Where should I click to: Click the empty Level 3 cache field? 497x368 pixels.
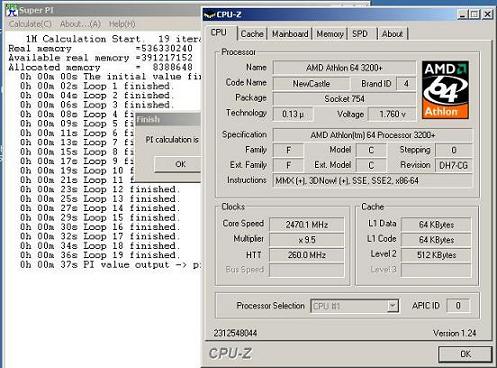[436, 270]
